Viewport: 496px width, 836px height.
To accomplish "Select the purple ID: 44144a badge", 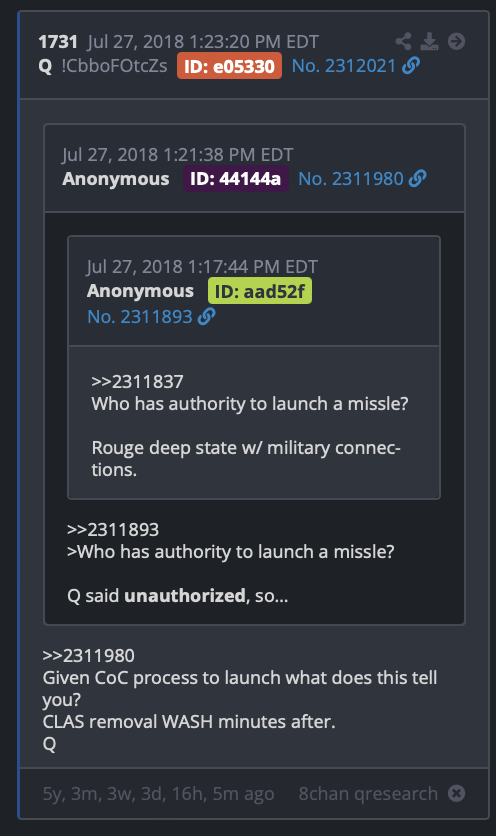I will (x=236, y=179).
